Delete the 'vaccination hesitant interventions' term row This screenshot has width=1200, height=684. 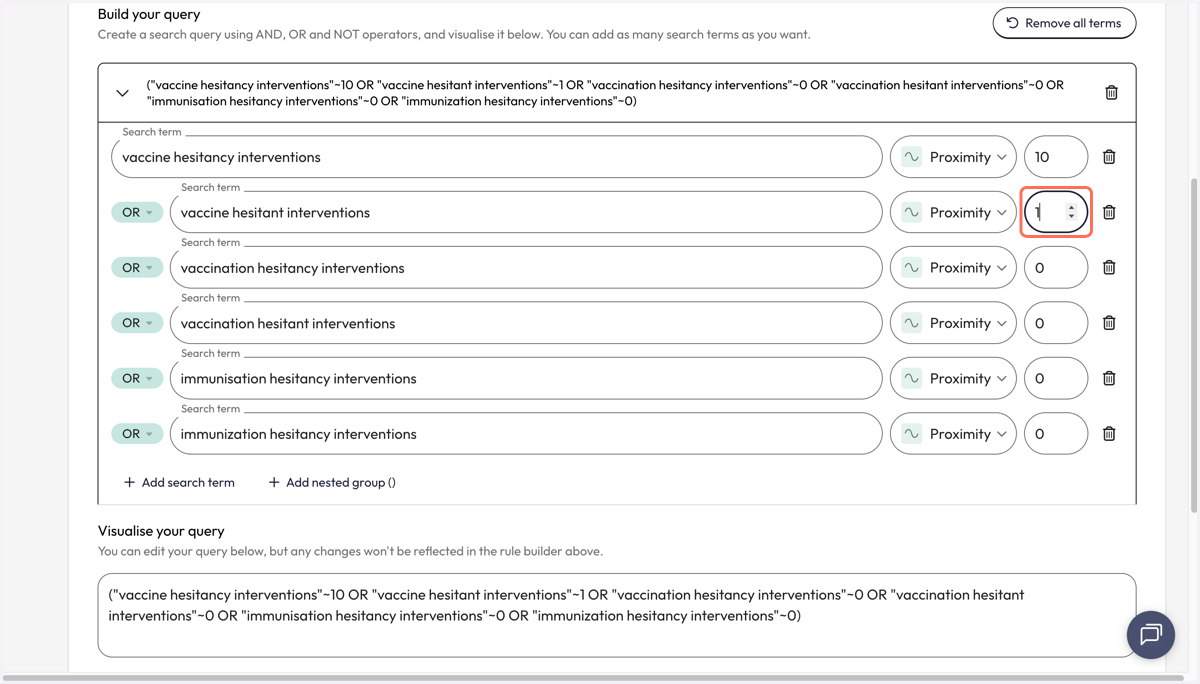pos(1109,323)
